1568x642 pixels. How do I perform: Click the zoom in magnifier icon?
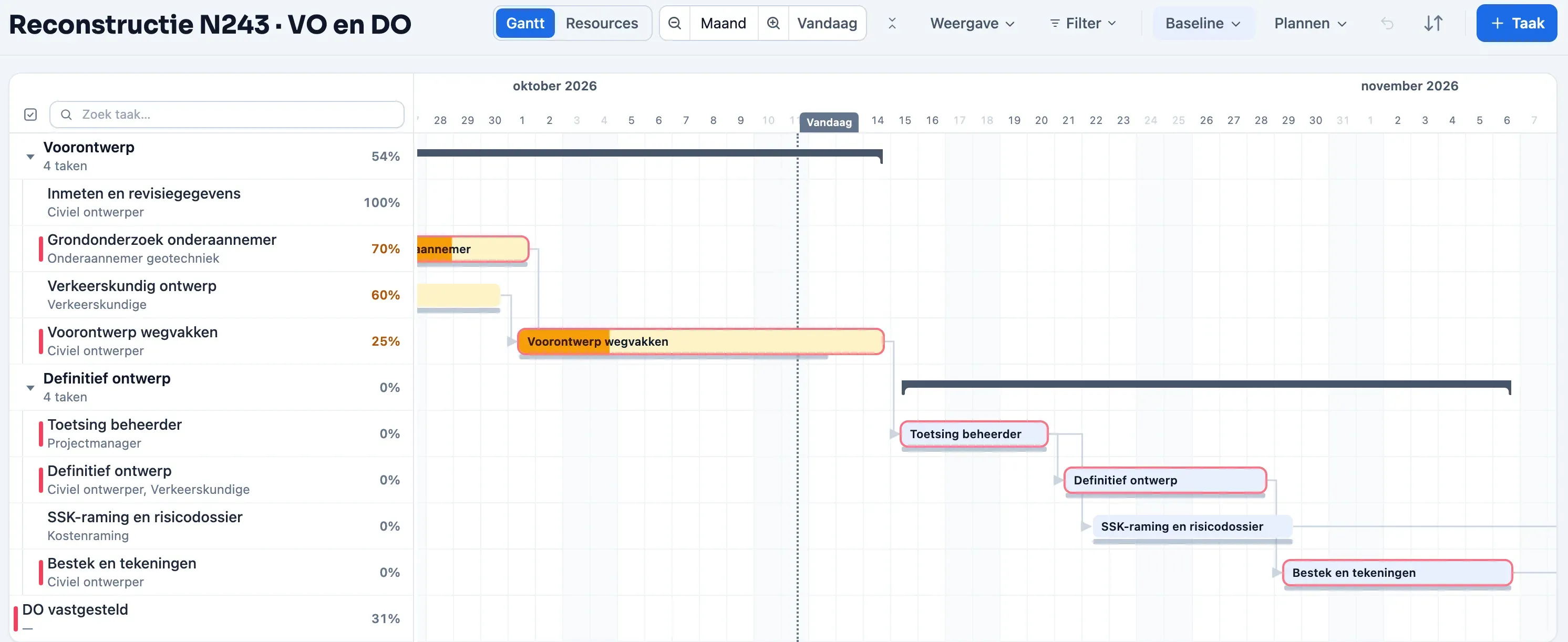pyautogui.click(x=773, y=23)
